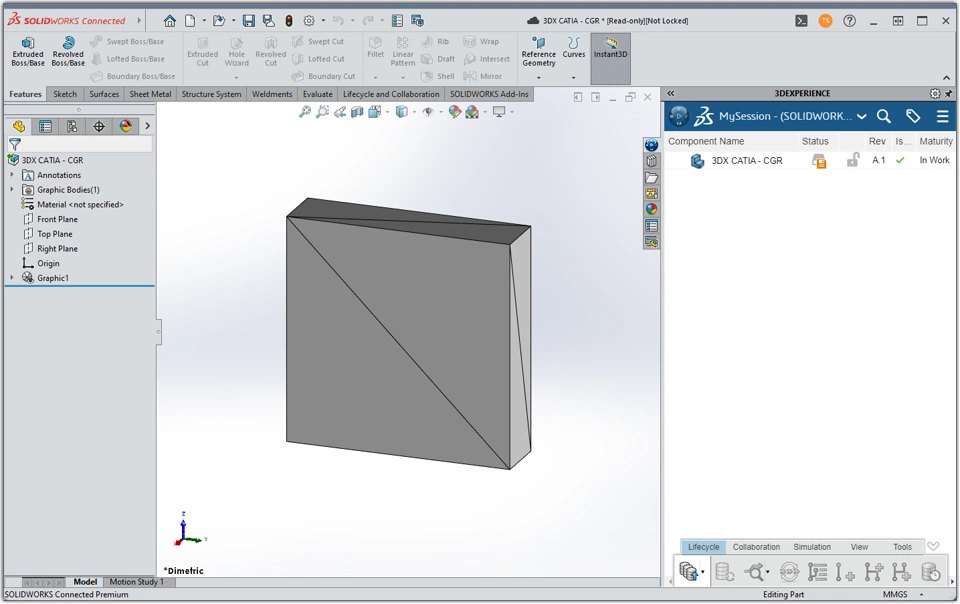The height and width of the screenshot is (604, 960).
Task: Open the Sheet Metal tab
Action: [150, 94]
